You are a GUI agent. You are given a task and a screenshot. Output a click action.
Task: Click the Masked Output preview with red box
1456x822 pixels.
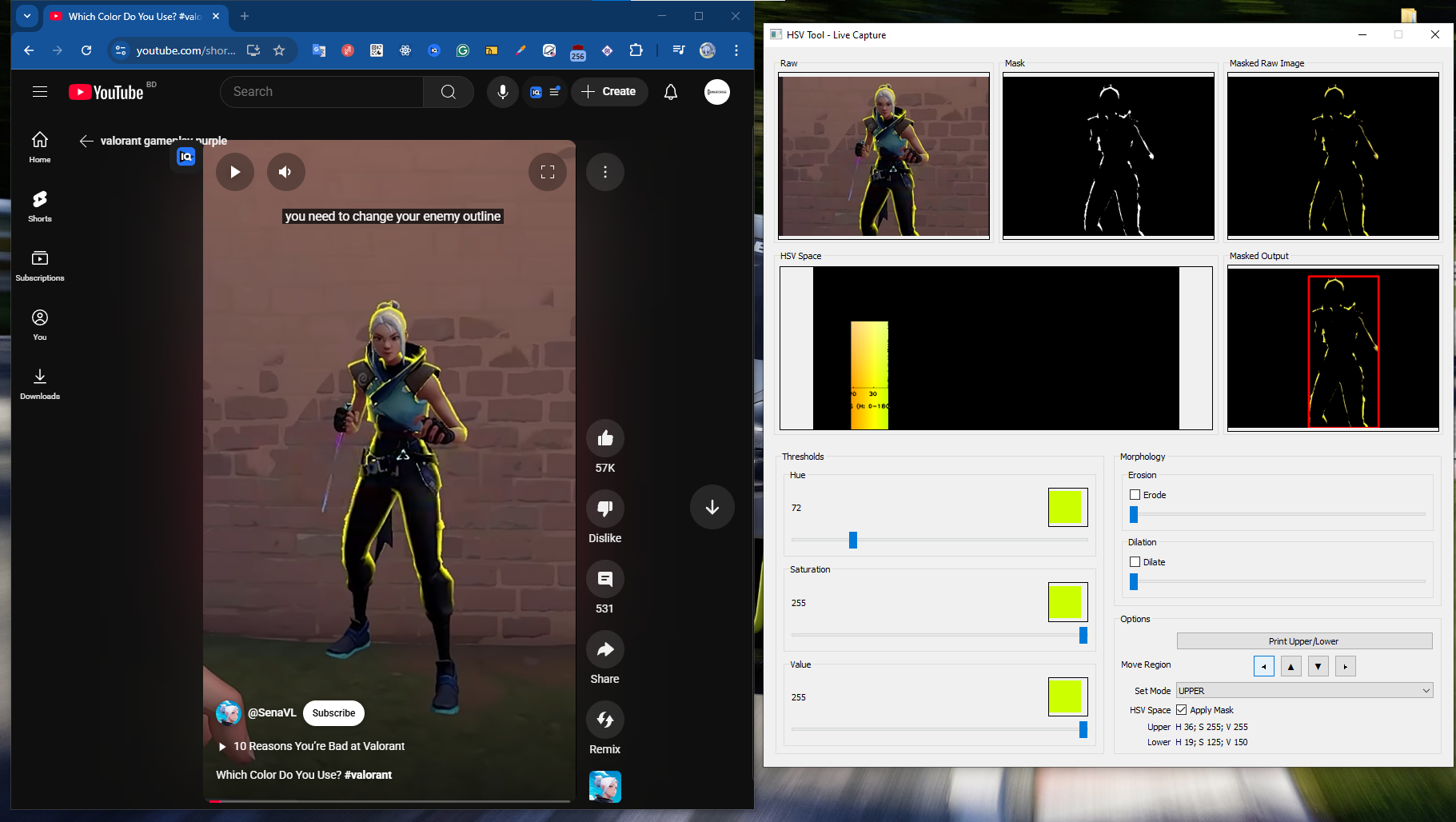tap(1333, 349)
